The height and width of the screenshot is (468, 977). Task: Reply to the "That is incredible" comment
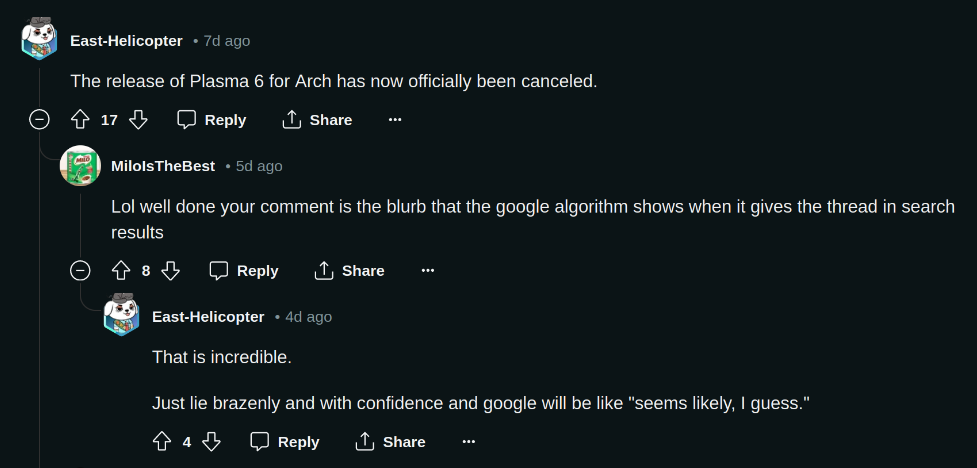tap(285, 441)
